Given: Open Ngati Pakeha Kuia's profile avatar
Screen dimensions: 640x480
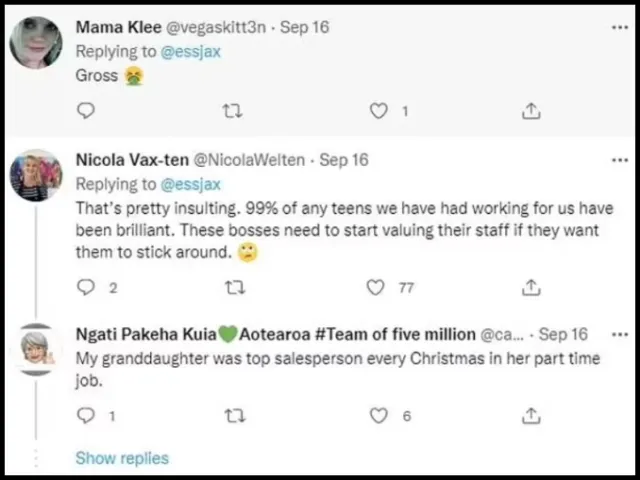Looking at the screenshot, I should tap(38, 351).
